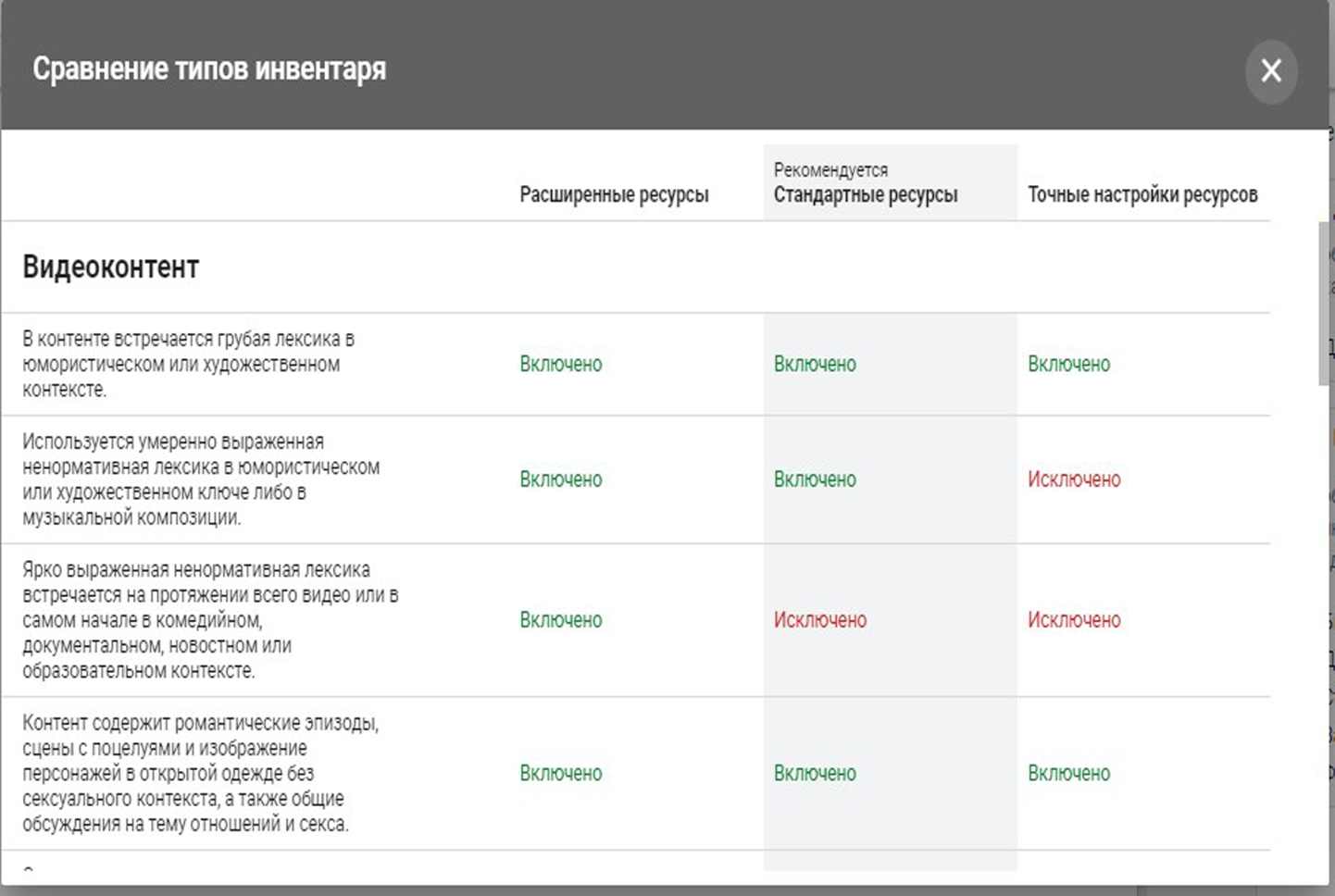Click the dialog's vertical scrollbar thumb
This screenshot has height=896, width=1335.
coord(1324,304)
